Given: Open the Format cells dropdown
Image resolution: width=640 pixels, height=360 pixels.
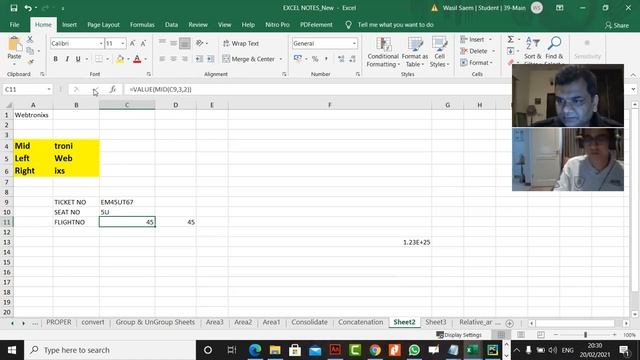Looking at the screenshot, I should (491, 62).
